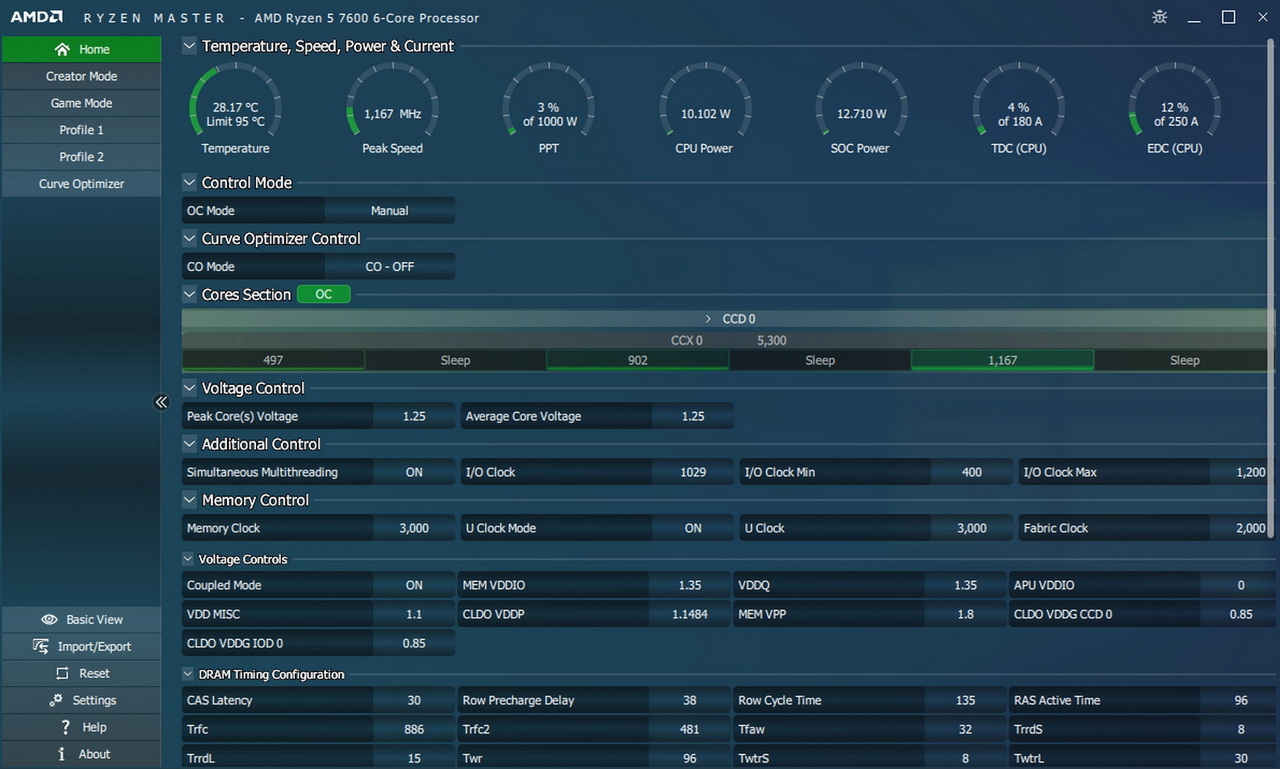1280x769 pixels.
Task: Open CO Mode CO - OFF selector
Action: 390,267
